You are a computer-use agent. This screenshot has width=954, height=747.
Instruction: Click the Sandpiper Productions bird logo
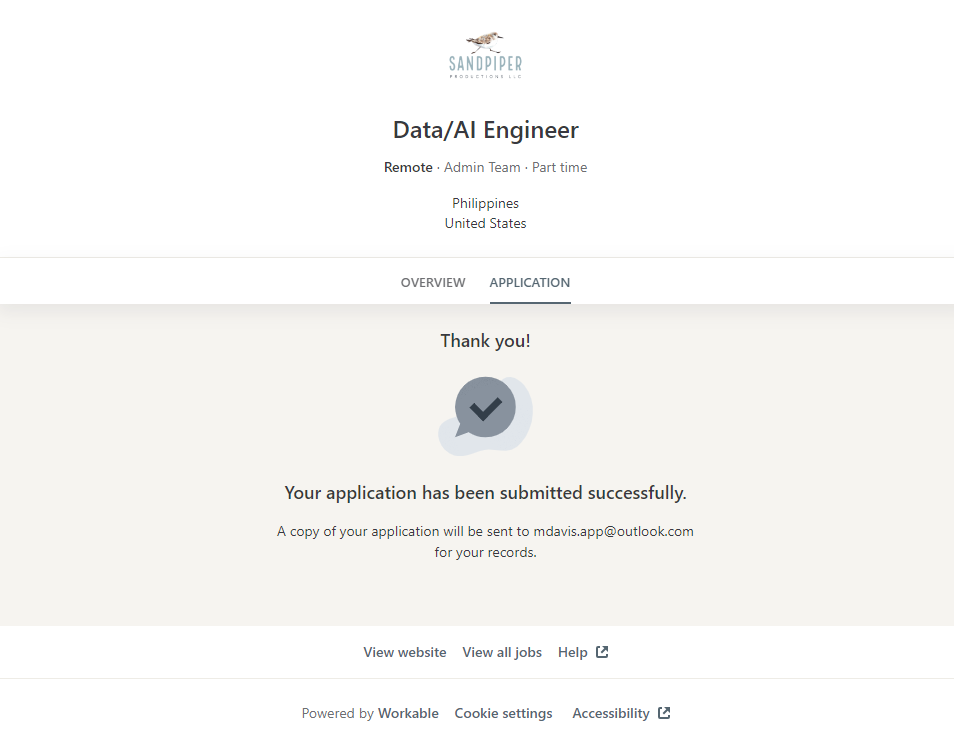(485, 54)
